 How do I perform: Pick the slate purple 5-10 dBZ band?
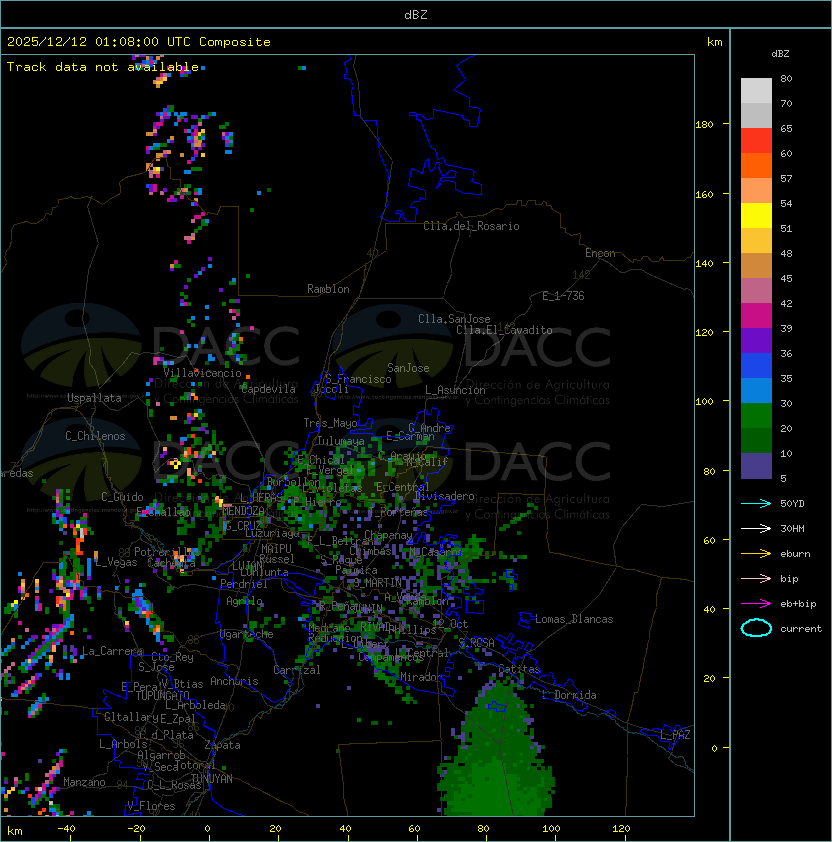pyautogui.click(x=756, y=466)
